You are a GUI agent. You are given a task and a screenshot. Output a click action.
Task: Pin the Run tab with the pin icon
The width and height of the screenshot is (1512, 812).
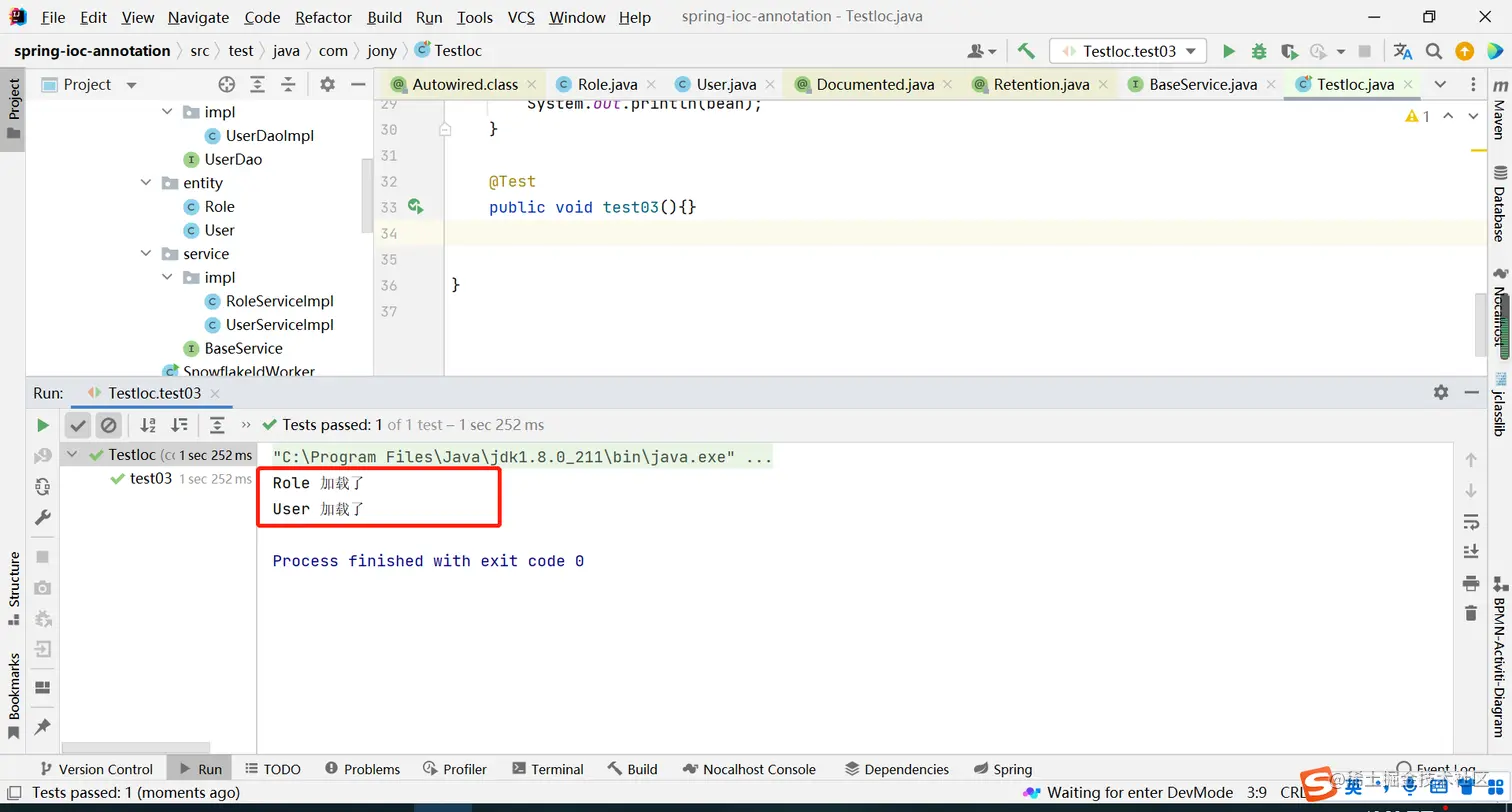(x=42, y=727)
